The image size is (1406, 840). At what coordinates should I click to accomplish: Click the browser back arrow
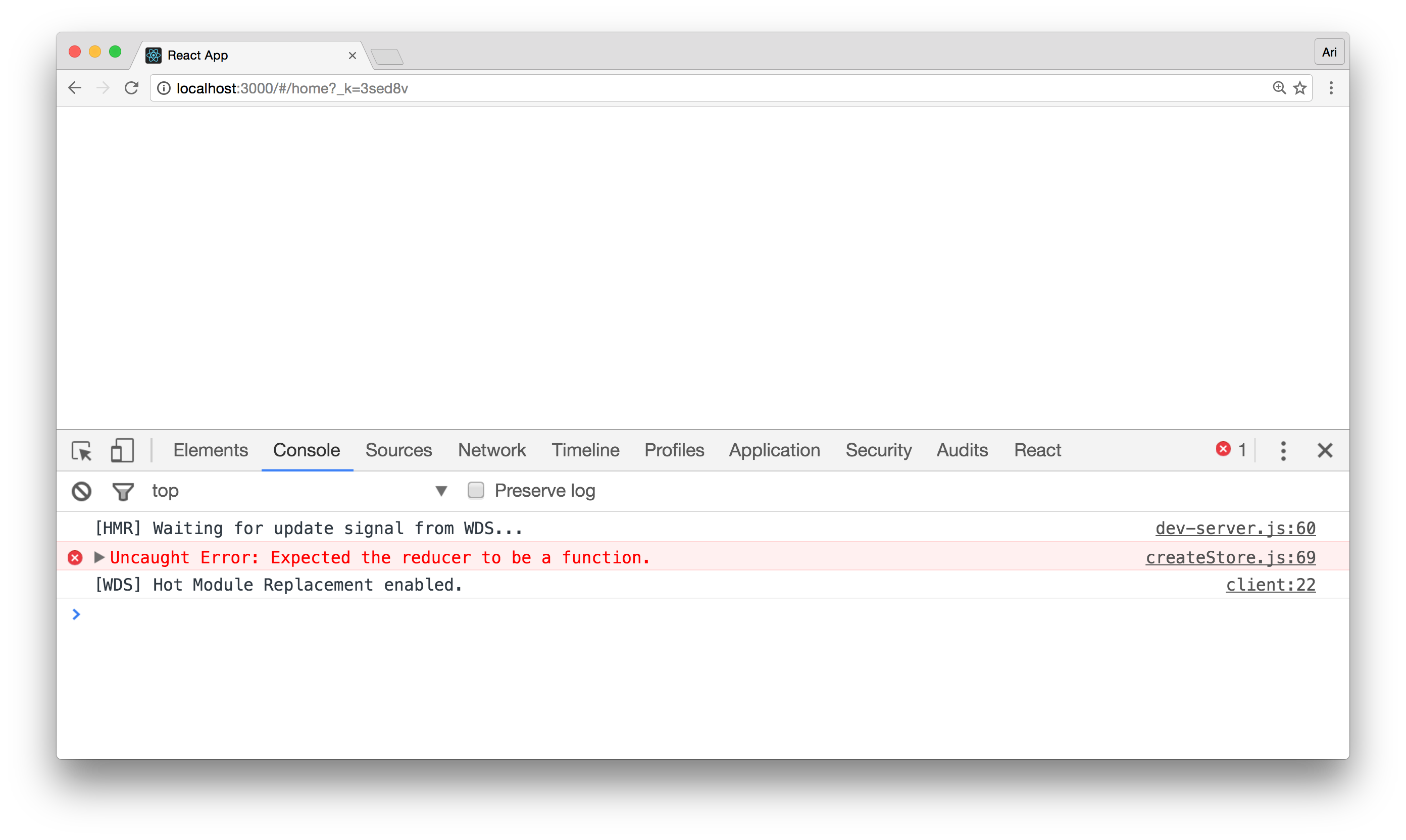[x=75, y=88]
